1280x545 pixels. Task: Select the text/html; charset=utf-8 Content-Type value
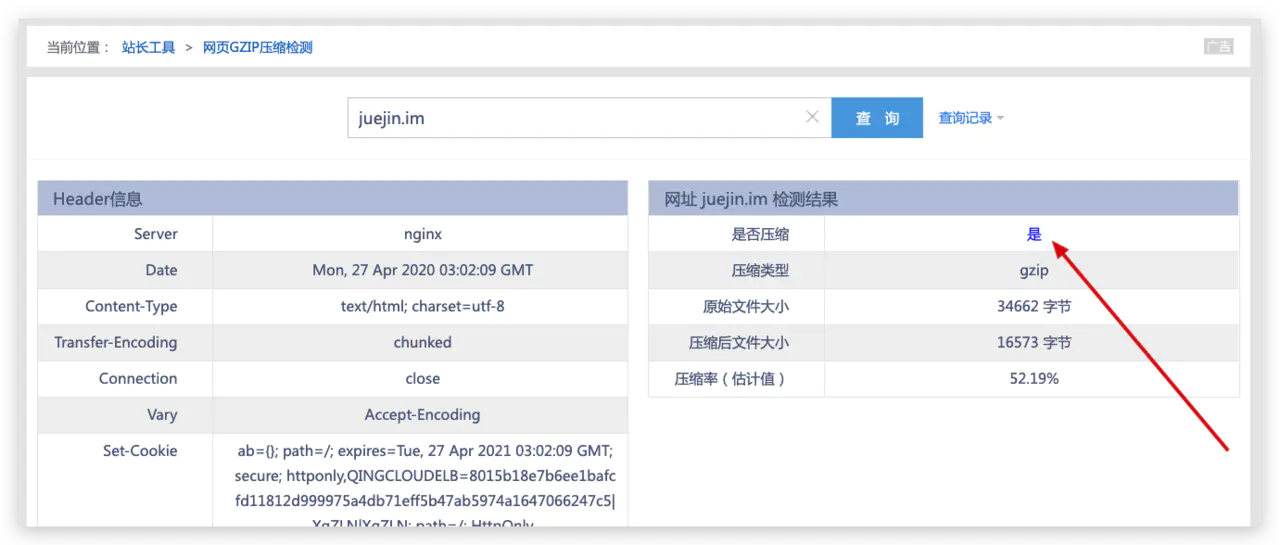[x=423, y=306]
